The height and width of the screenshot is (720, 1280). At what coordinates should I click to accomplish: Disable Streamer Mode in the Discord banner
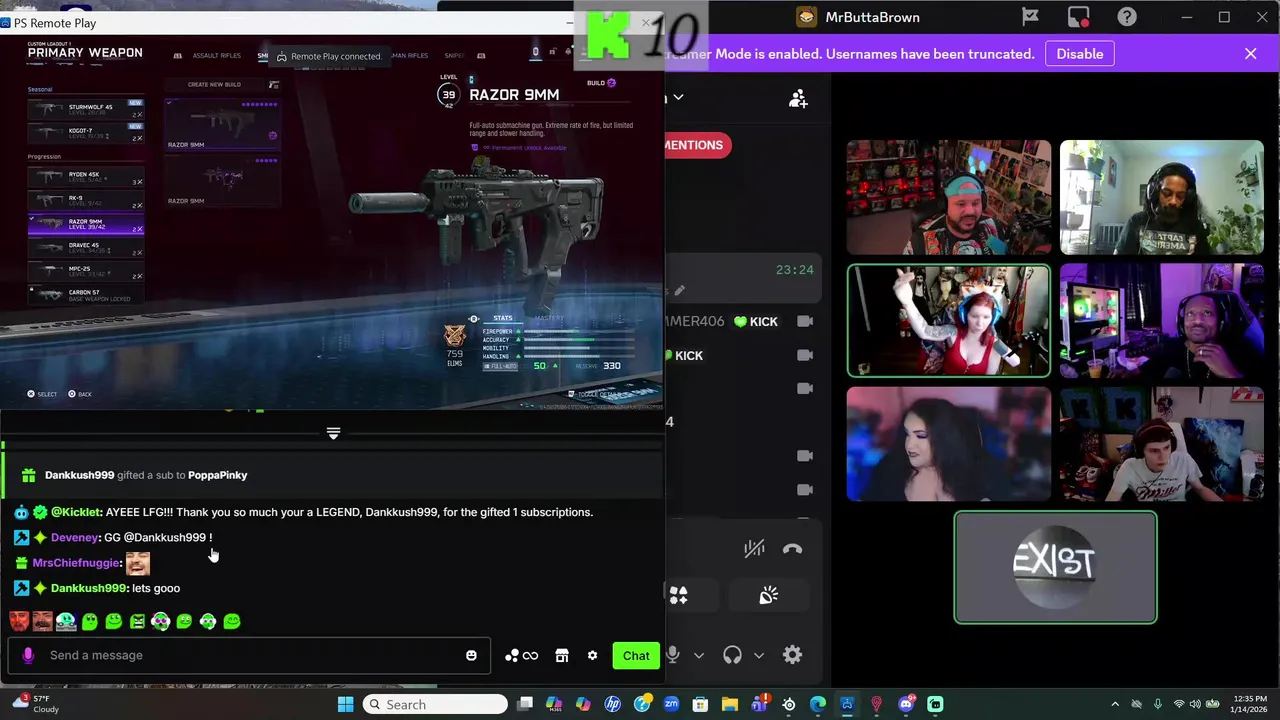(x=1080, y=54)
